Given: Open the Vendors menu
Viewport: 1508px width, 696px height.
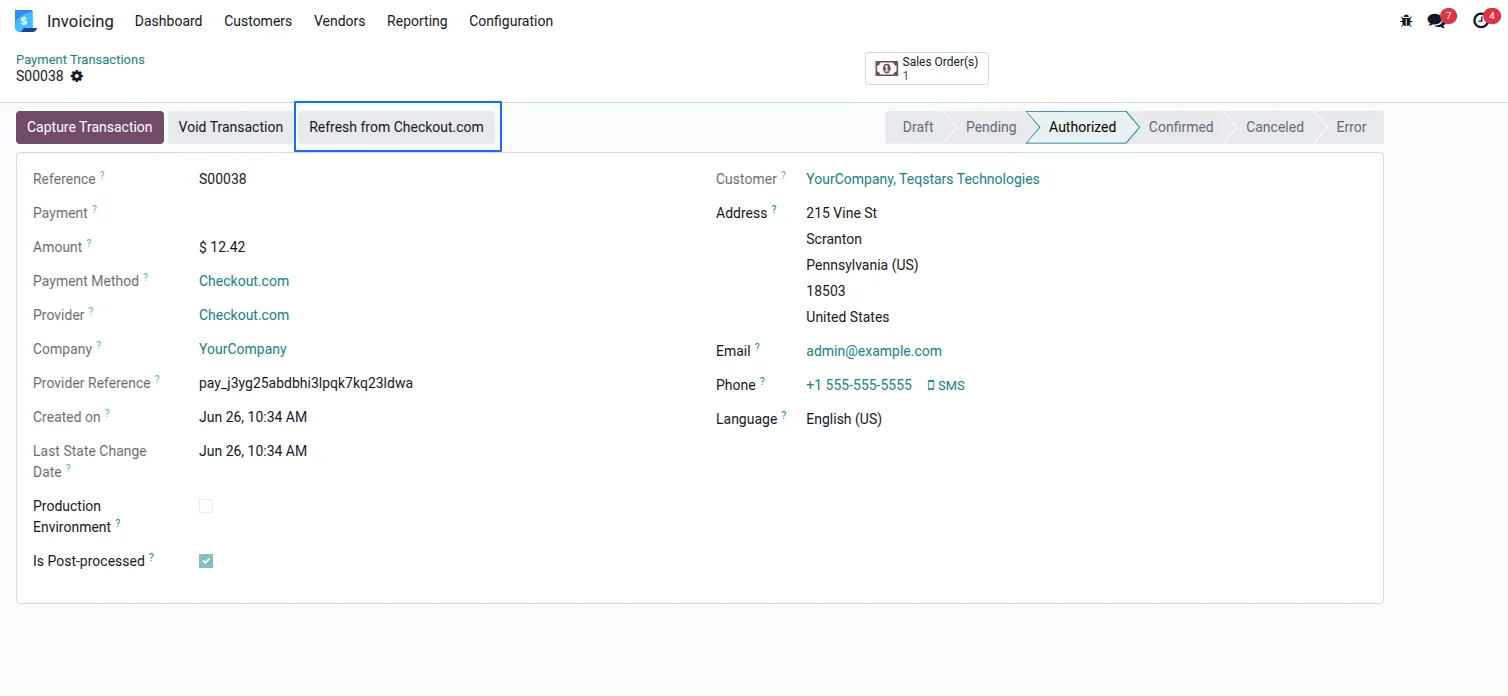Looking at the screenshot, I should pos(339,21).
